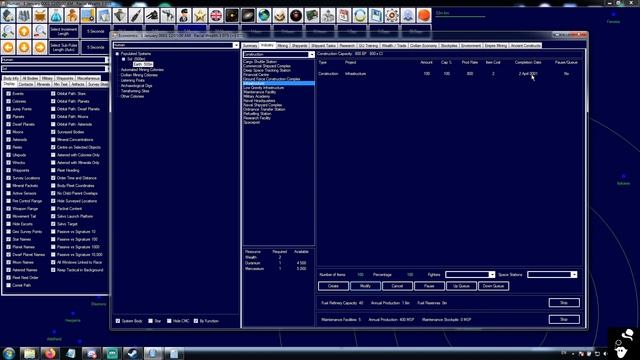Toggle the By Function checkbox
This screenshot has width=640, height=360.
196,321
